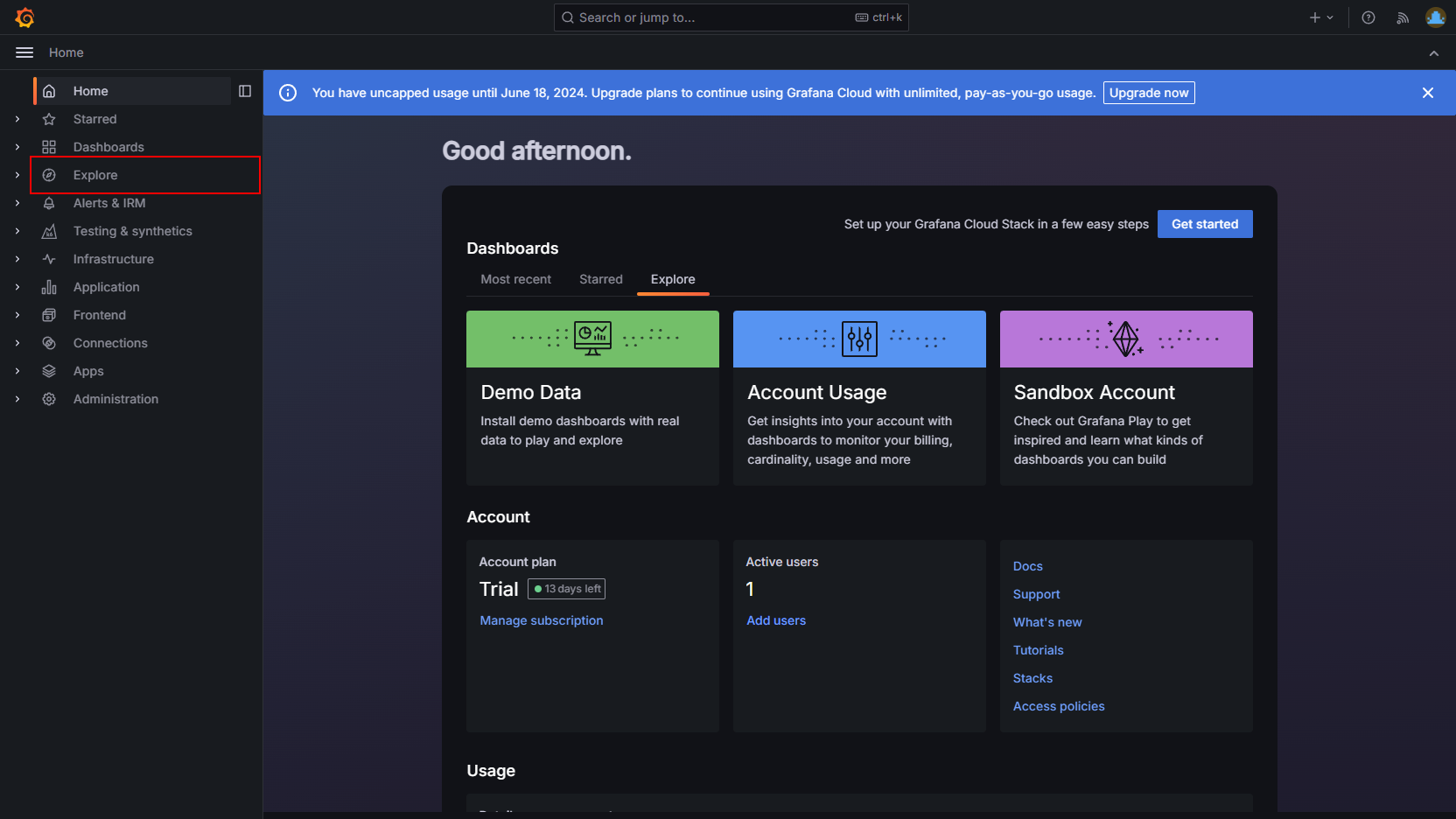This screenshot has height=819, width=1456.
Task: Click the Connections icon in sidebar
Action: [49, 343]
